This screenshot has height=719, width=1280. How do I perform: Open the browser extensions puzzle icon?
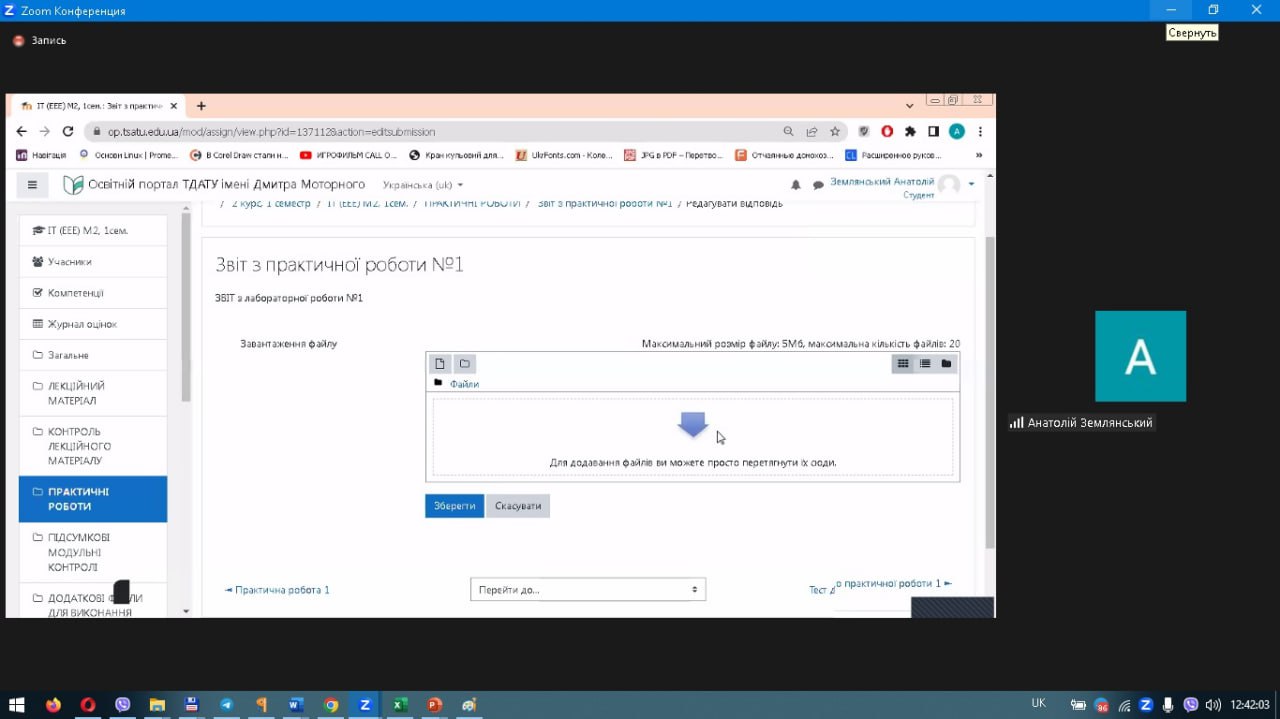[x=910, y=131]
